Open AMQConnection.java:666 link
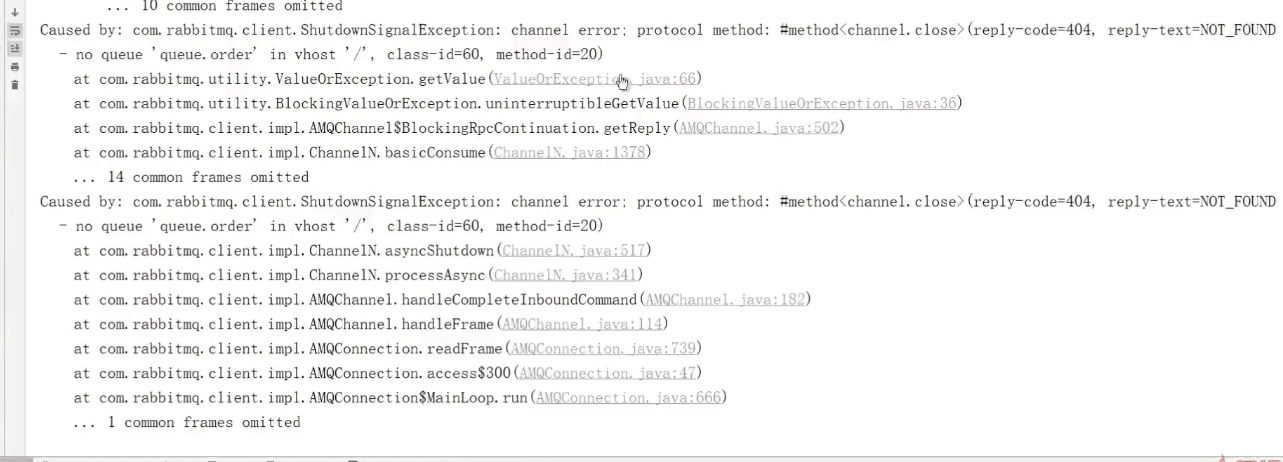The height and width of the screenshot is (462, 1283). pyautogui.click(x=629, y=397)
